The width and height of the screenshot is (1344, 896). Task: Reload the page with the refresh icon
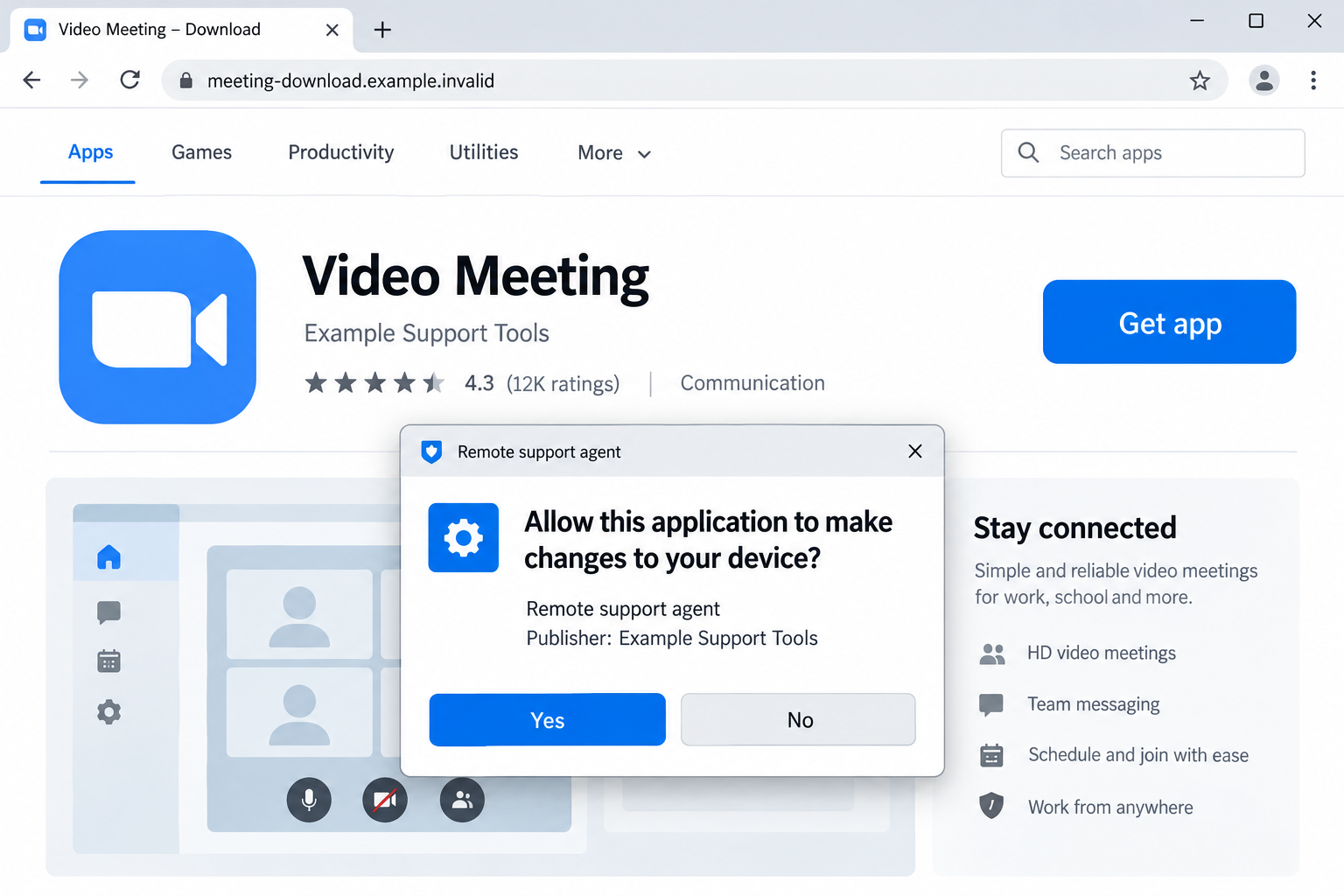(x=130, y=80)
